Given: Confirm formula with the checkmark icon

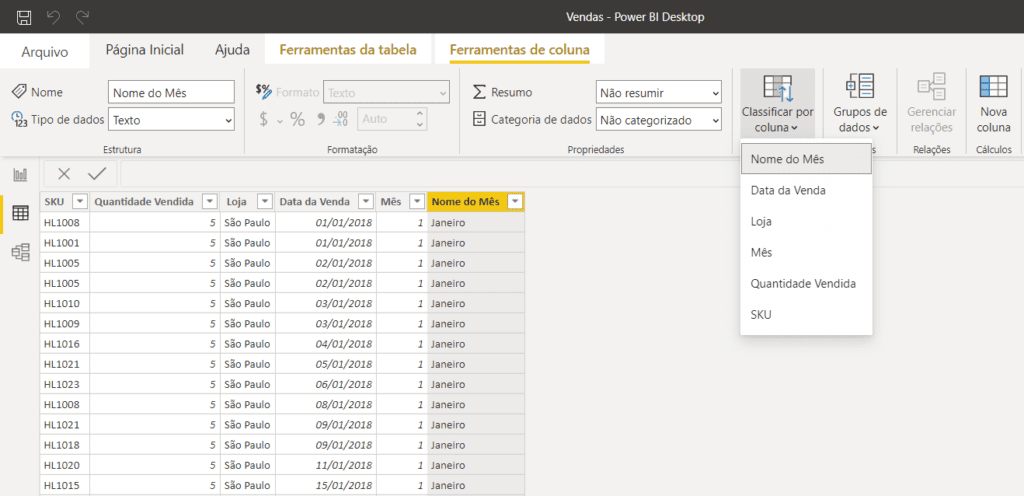Looking at the screenshot, I should [x=97, y=173].
